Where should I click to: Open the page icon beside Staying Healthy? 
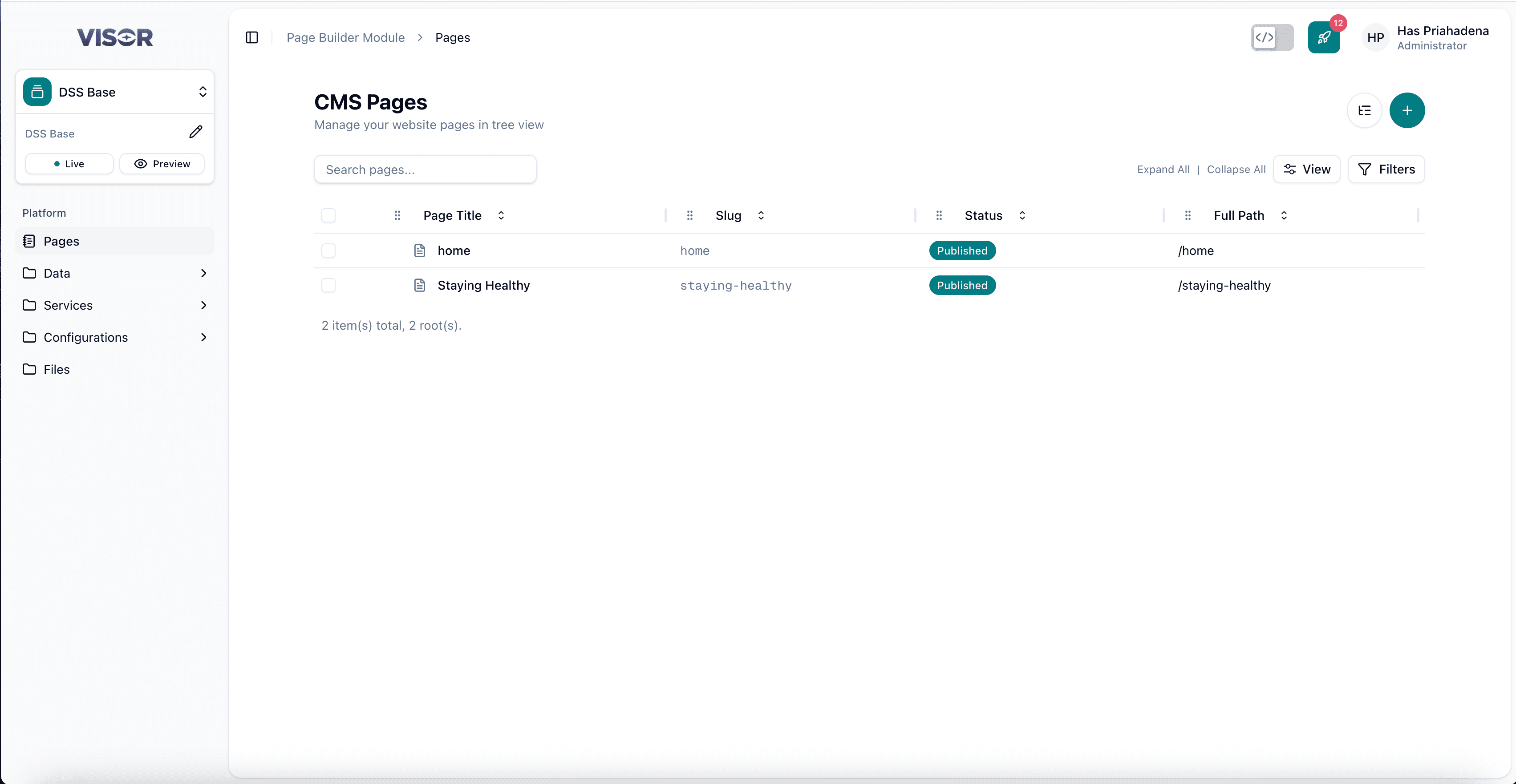pyautogui.click(x=419, y=285)
